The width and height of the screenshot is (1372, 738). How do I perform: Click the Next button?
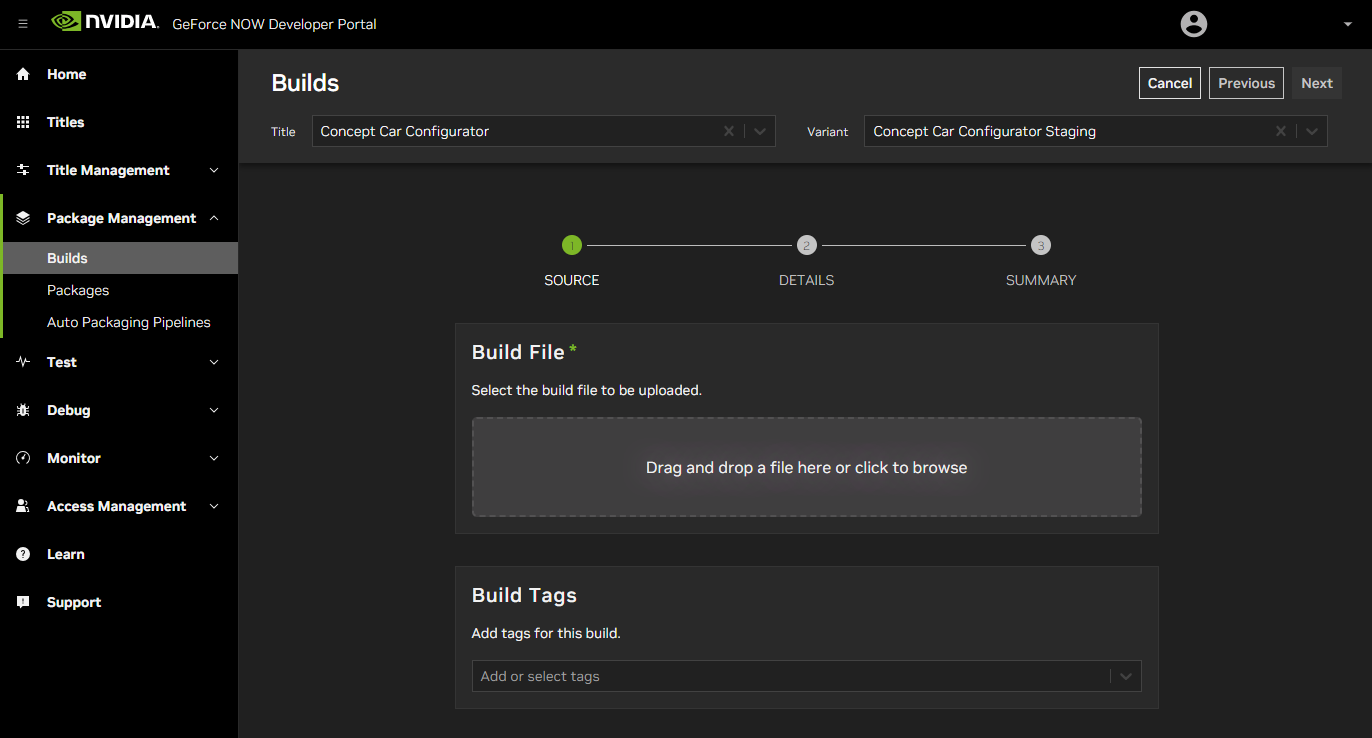pyautogui.click(x=1317, y=83)
